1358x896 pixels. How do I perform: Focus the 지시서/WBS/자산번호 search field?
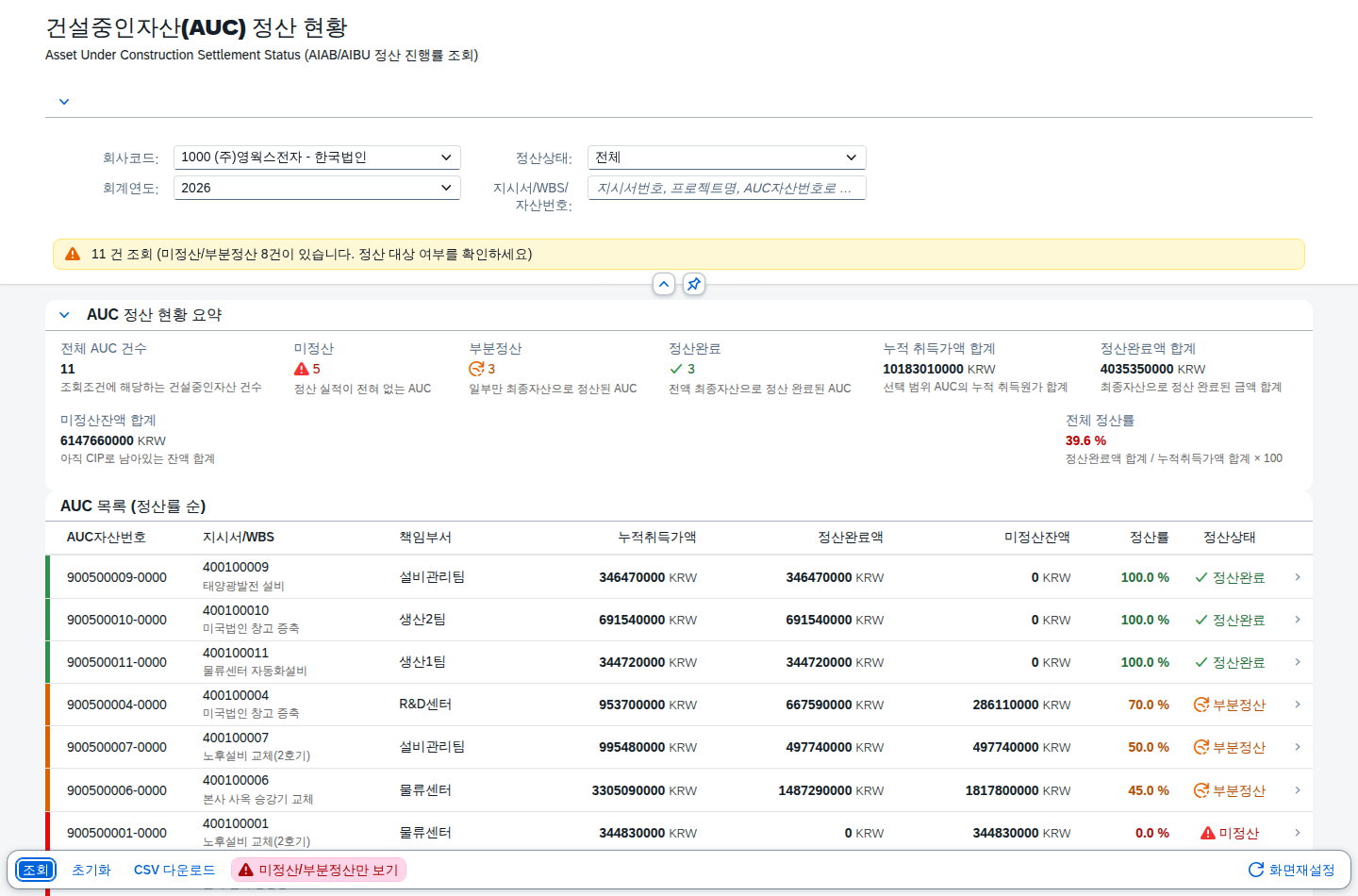pos(726,188)
